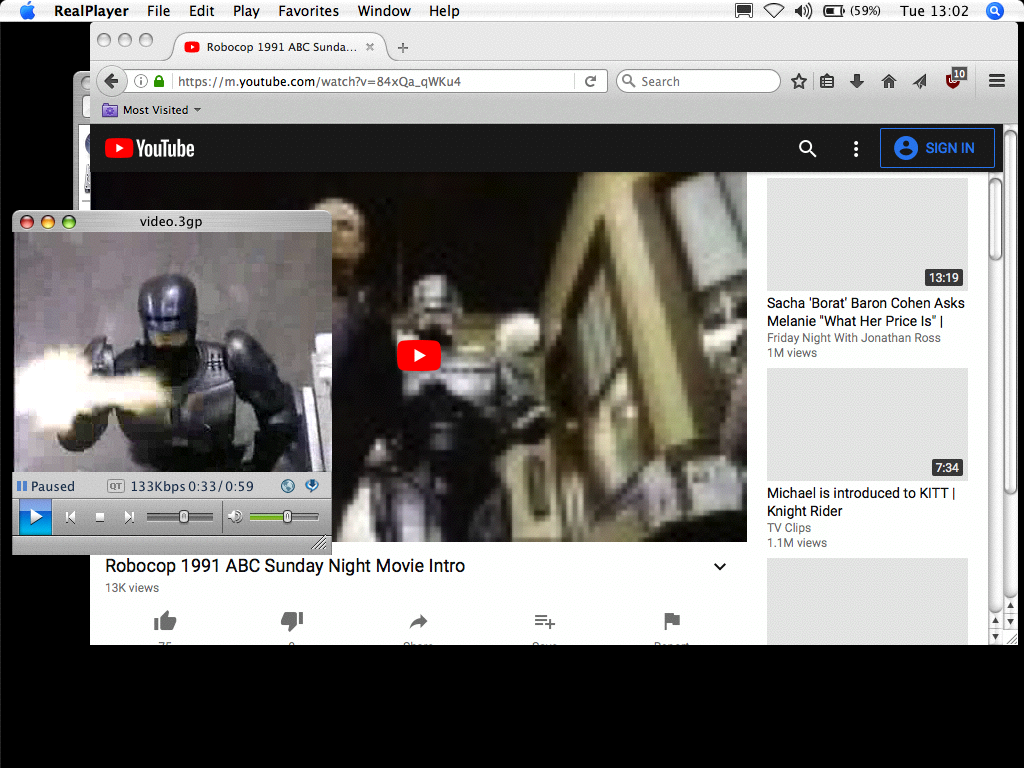Stop playback in RealPlayer
Viewport: 1024px width, 768px height.
coord(100,517)
